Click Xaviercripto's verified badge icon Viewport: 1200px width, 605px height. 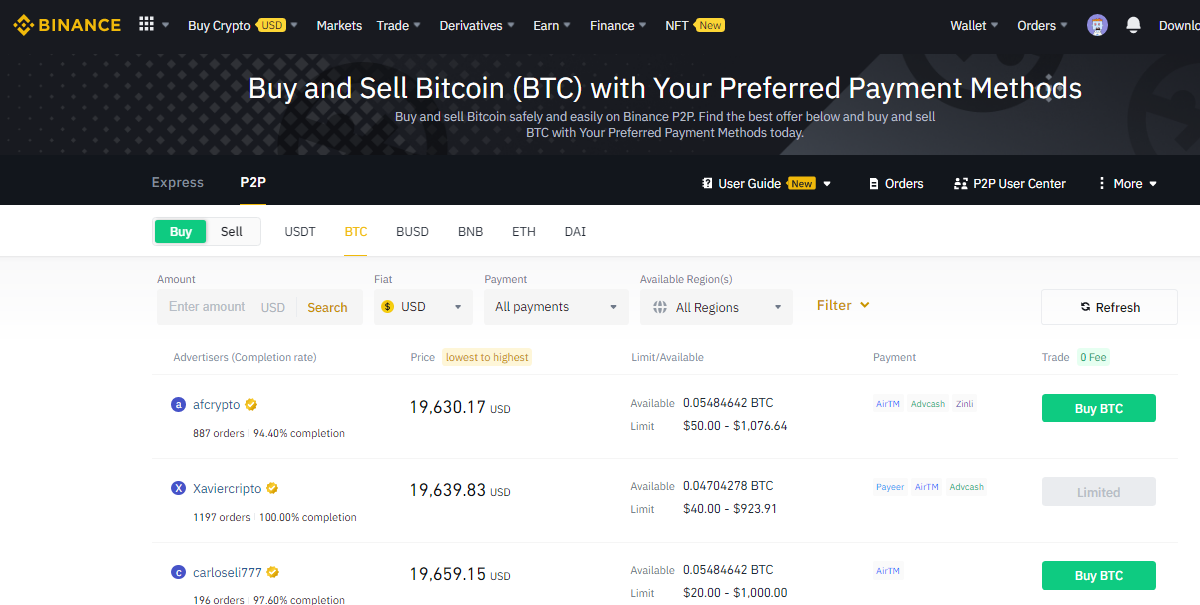point(272,489)
